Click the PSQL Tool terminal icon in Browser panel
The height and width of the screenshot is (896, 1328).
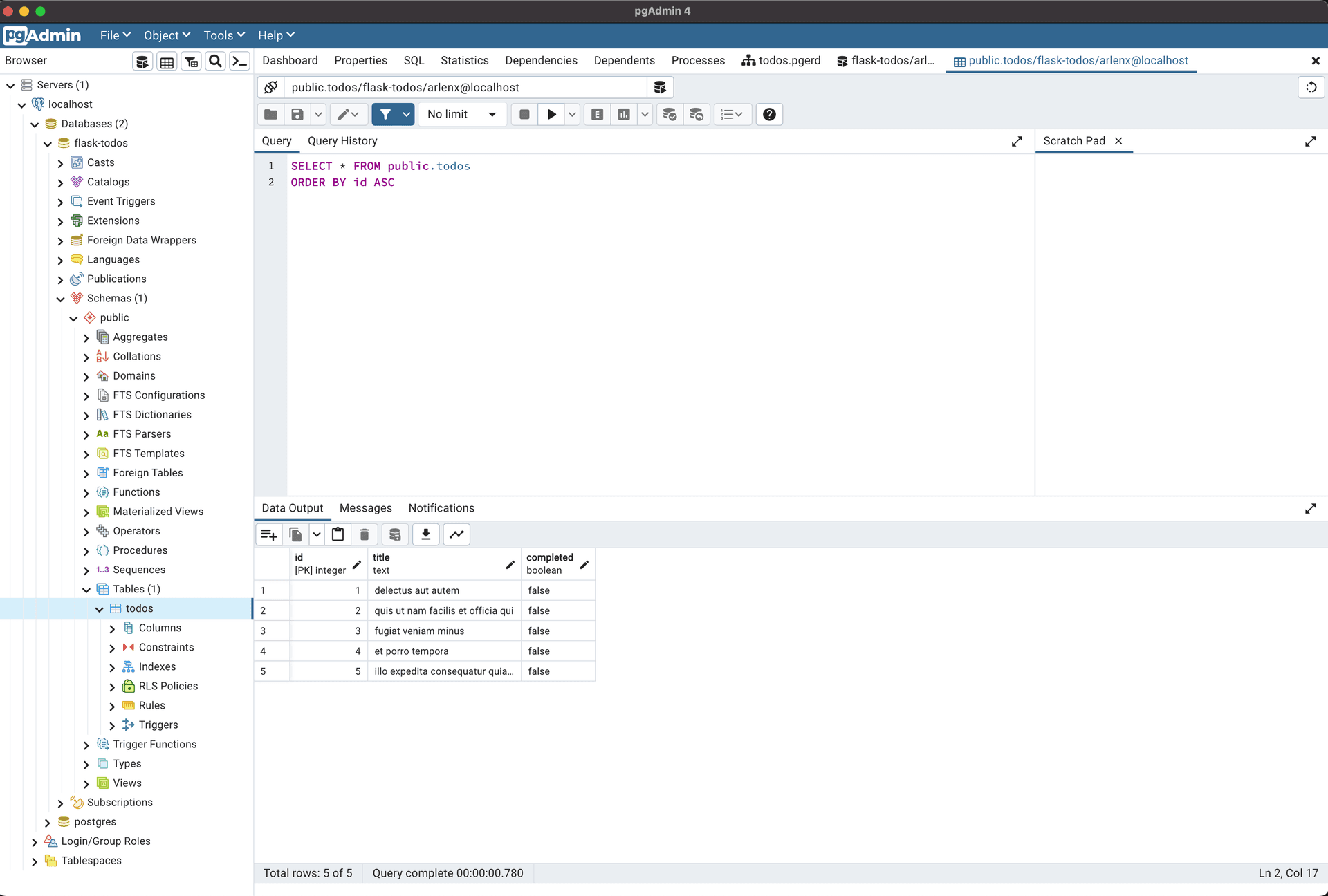click(x=239, y=62)
